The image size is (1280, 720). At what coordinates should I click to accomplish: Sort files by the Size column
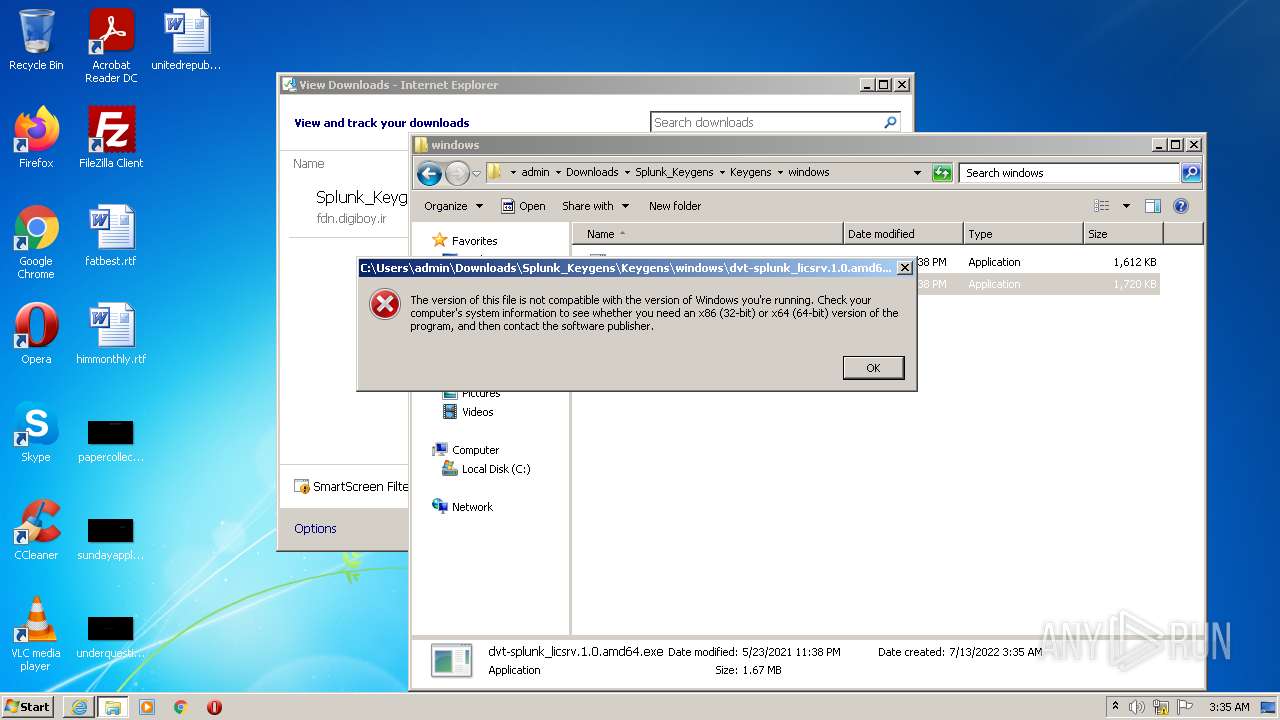coord(1123,234)
